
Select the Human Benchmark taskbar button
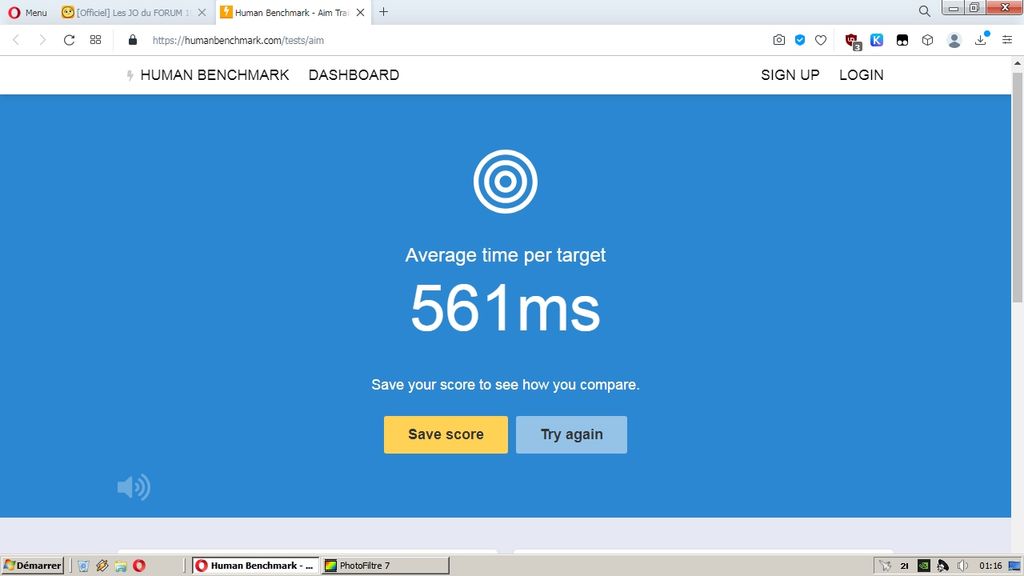pyautogui.click(x=255, y=566)
